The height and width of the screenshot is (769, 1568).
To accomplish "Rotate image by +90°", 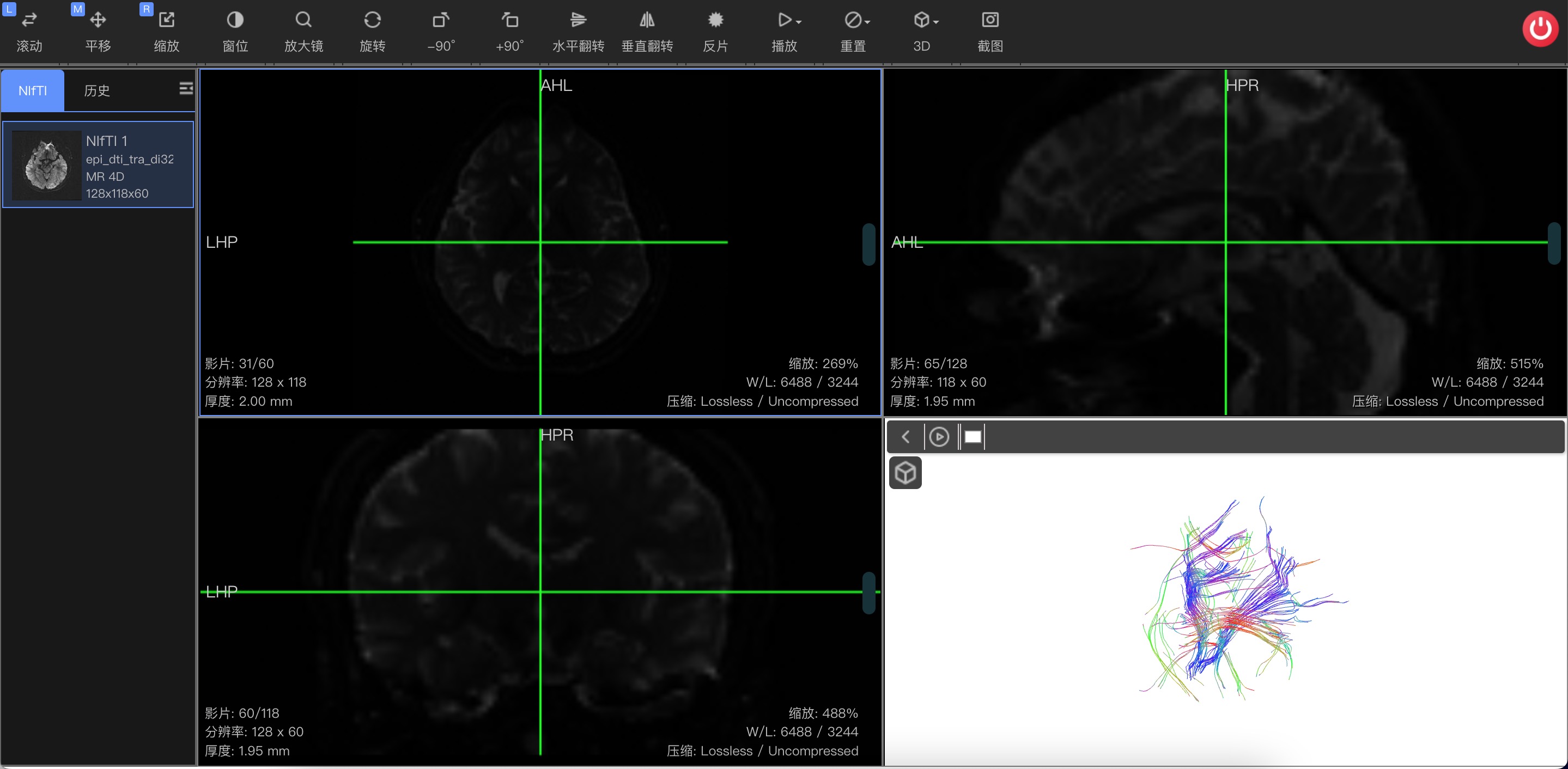I will coord(509,32).
